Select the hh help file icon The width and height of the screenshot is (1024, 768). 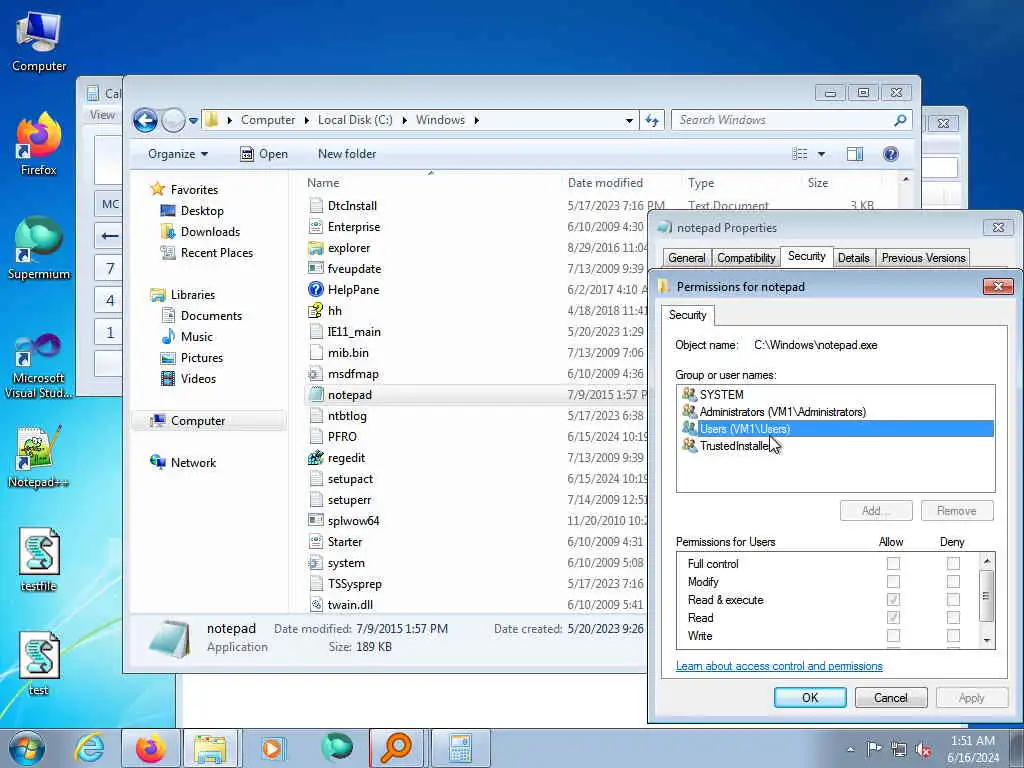pyautogui.click(x=316, y=310)
